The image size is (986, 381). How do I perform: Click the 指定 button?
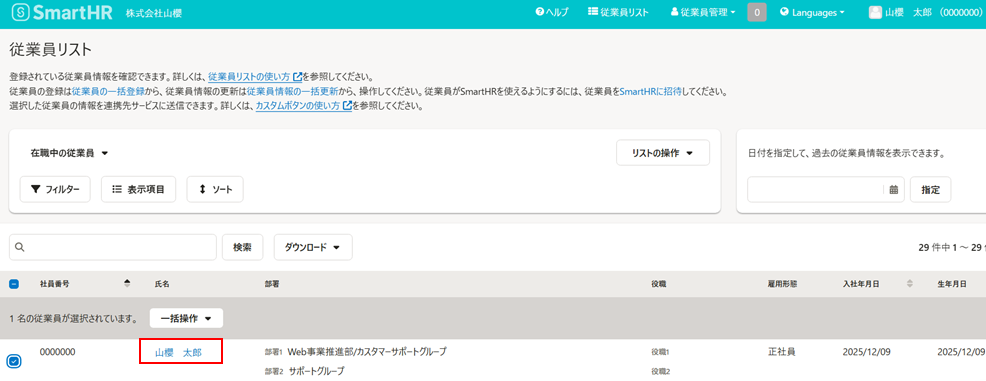pos(931,190)
